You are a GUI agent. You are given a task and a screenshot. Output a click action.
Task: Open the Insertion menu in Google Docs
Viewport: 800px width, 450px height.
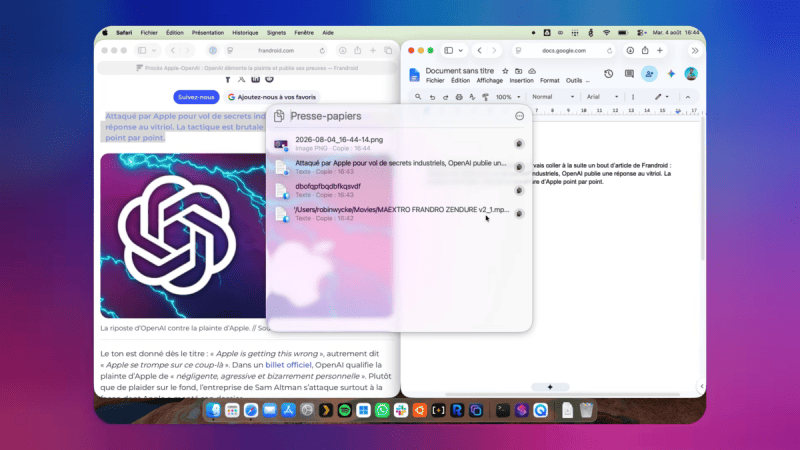[521, 81]
